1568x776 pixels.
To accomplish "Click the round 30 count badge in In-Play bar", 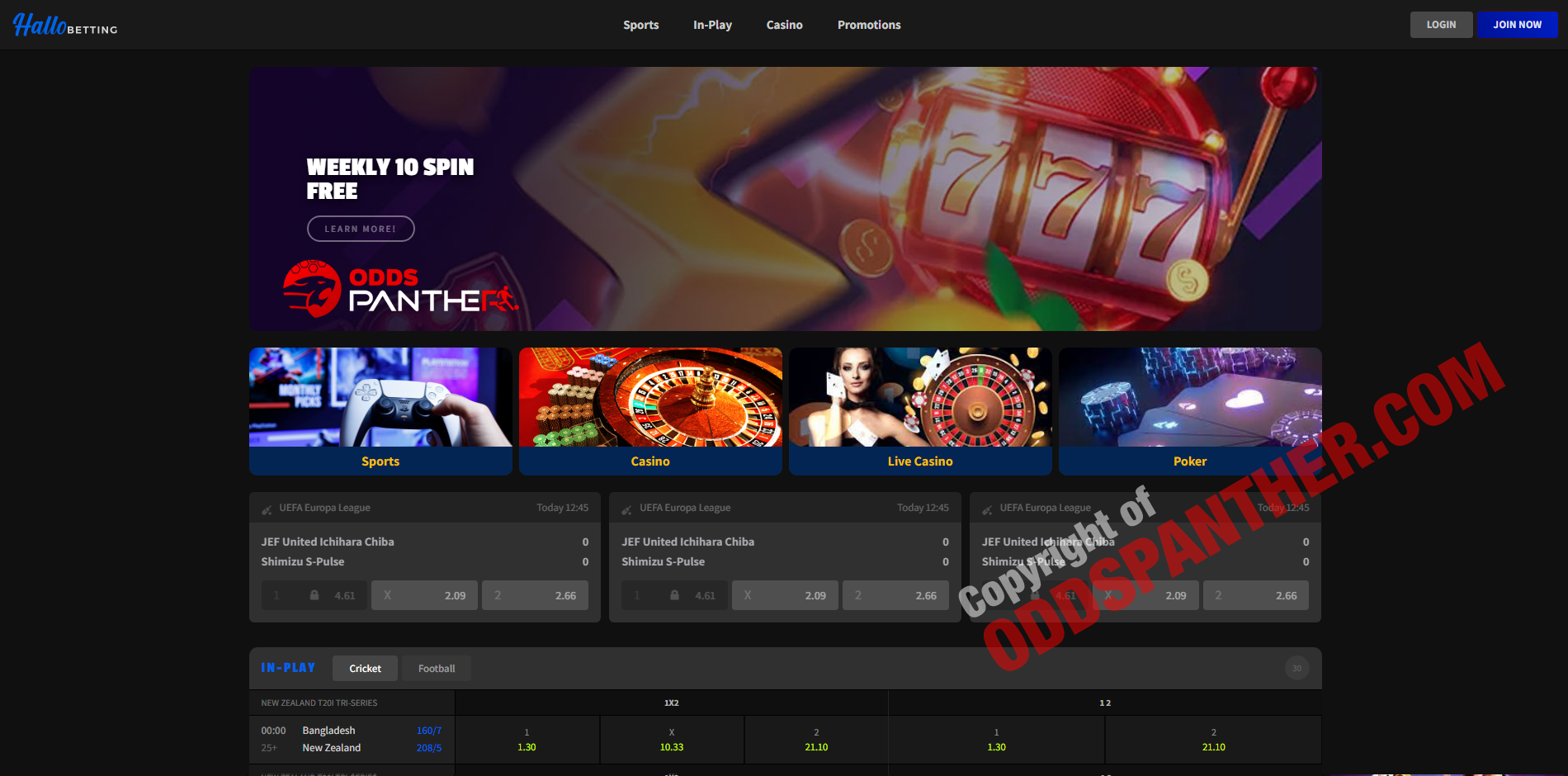I will tap(1296, 669).
